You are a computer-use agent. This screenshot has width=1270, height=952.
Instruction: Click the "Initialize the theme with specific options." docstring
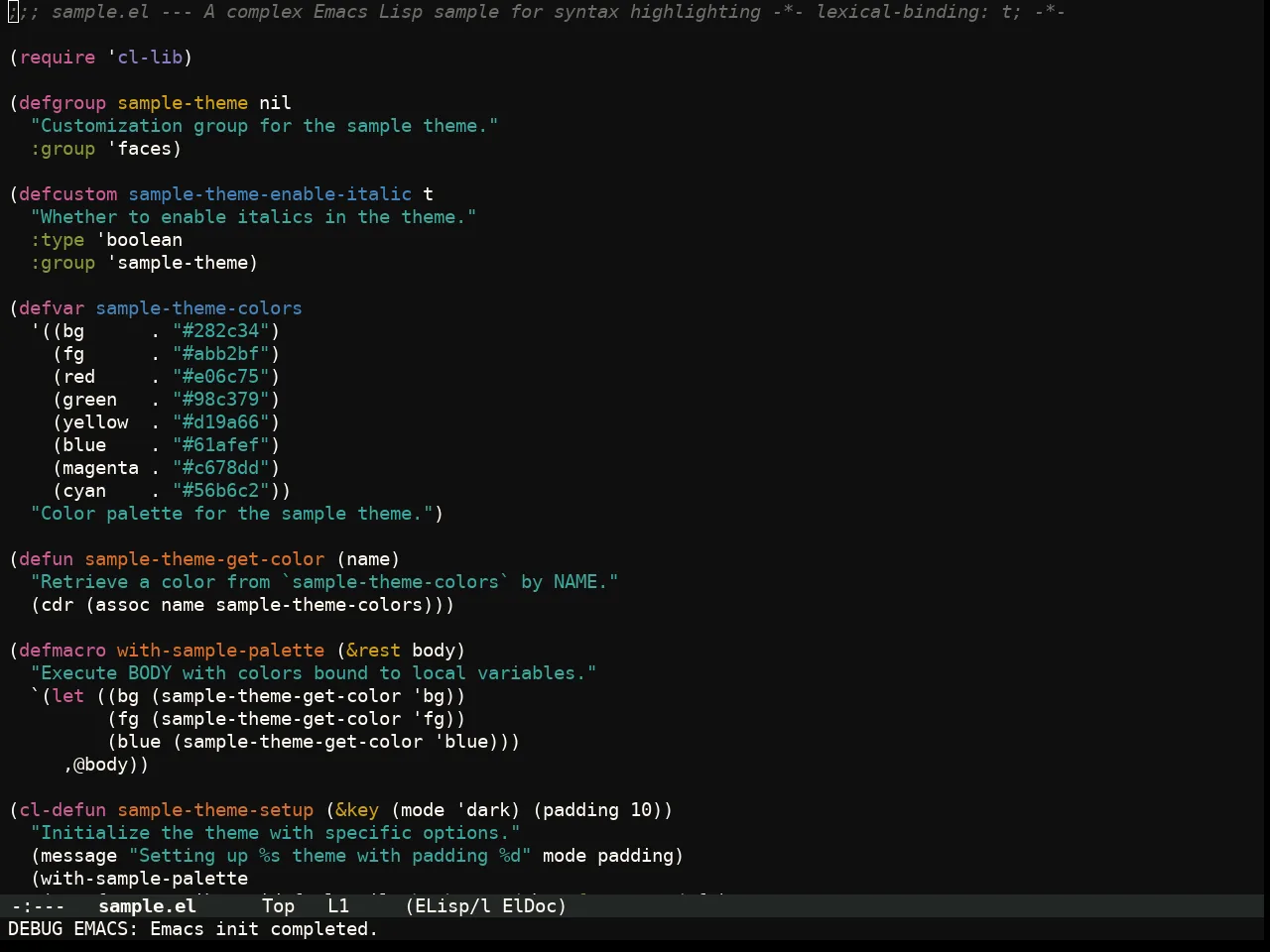coord(276,833)
